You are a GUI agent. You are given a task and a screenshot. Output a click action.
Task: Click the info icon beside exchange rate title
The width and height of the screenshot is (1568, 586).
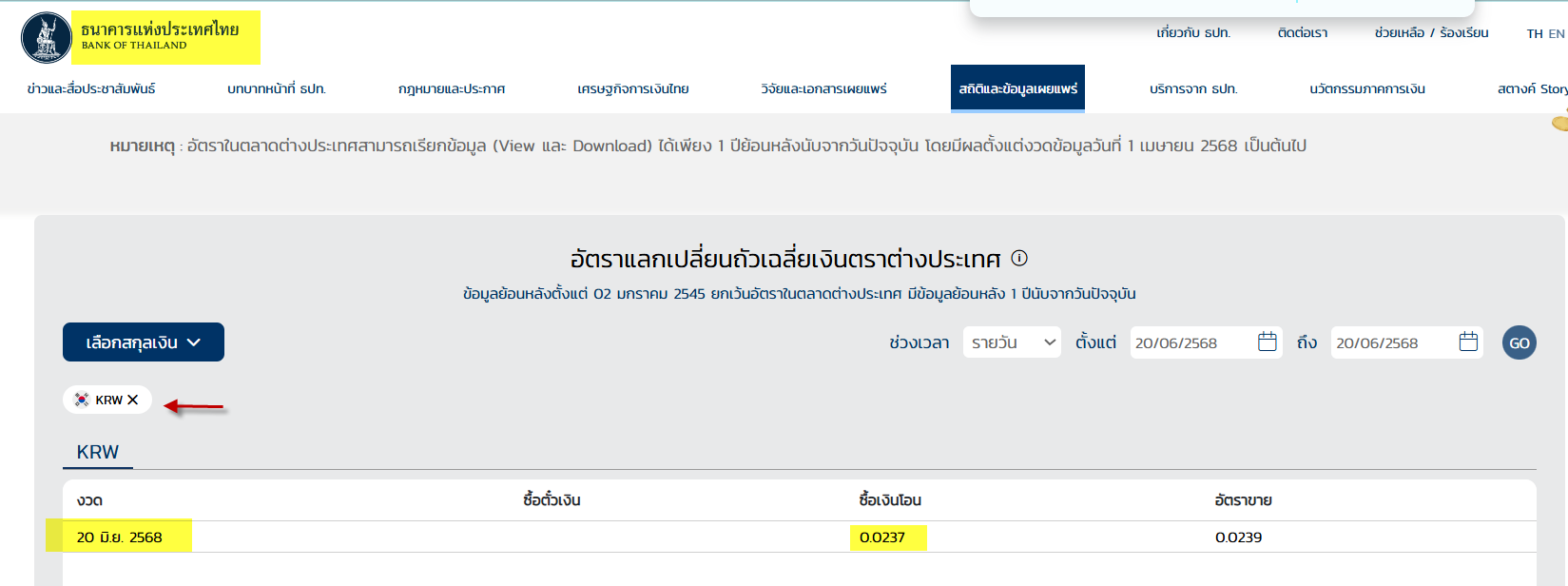coord(1019,258)
